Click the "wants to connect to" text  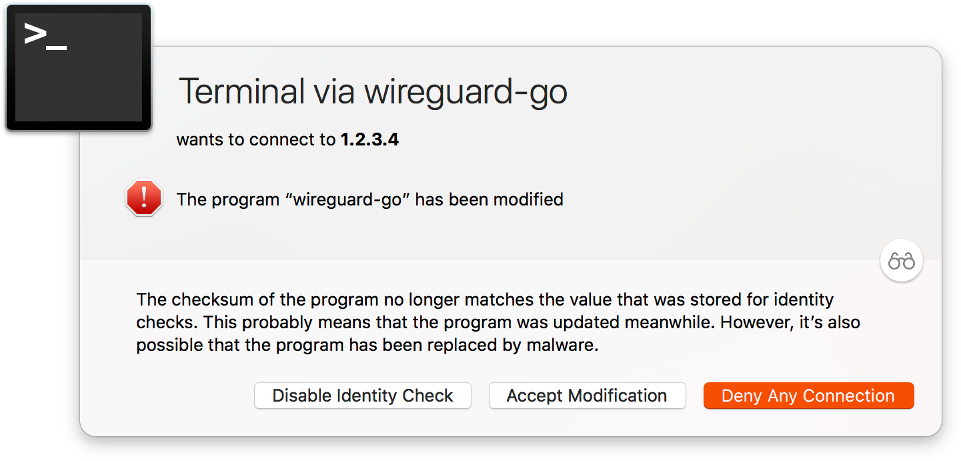(x=256, y=140)
